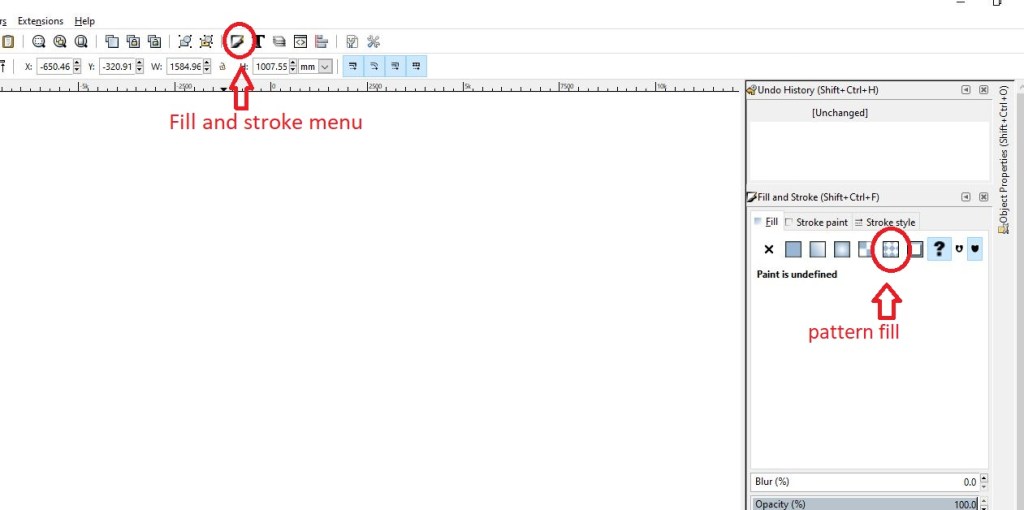This screenshot has height=510, width=1024.
Task: Close the Fill and Stroke panel
Action: pyautogui.click(x=984, y=197)
